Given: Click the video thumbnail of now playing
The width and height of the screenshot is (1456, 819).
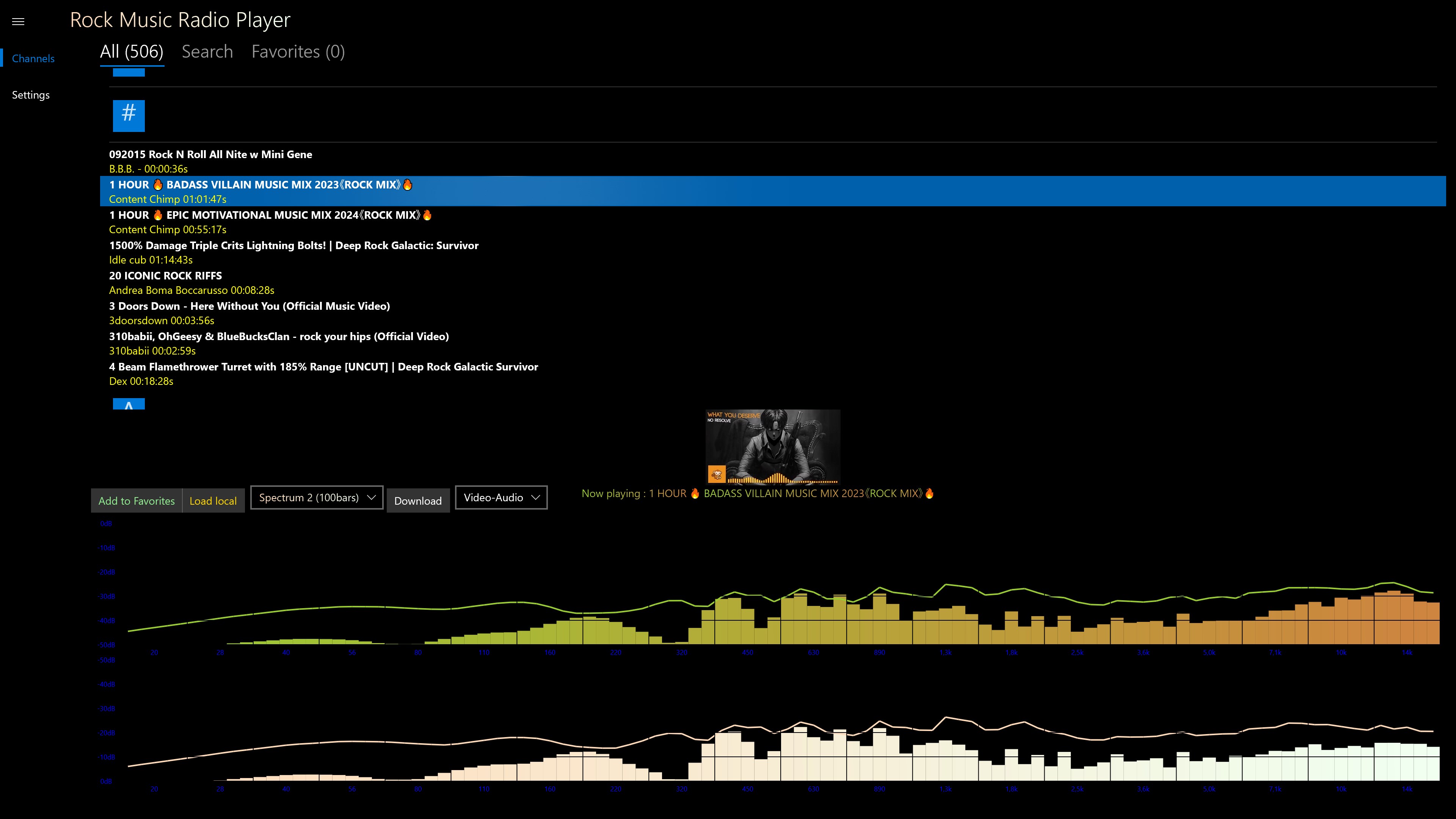Looking at the screenshot, I should tap(772, 447).
